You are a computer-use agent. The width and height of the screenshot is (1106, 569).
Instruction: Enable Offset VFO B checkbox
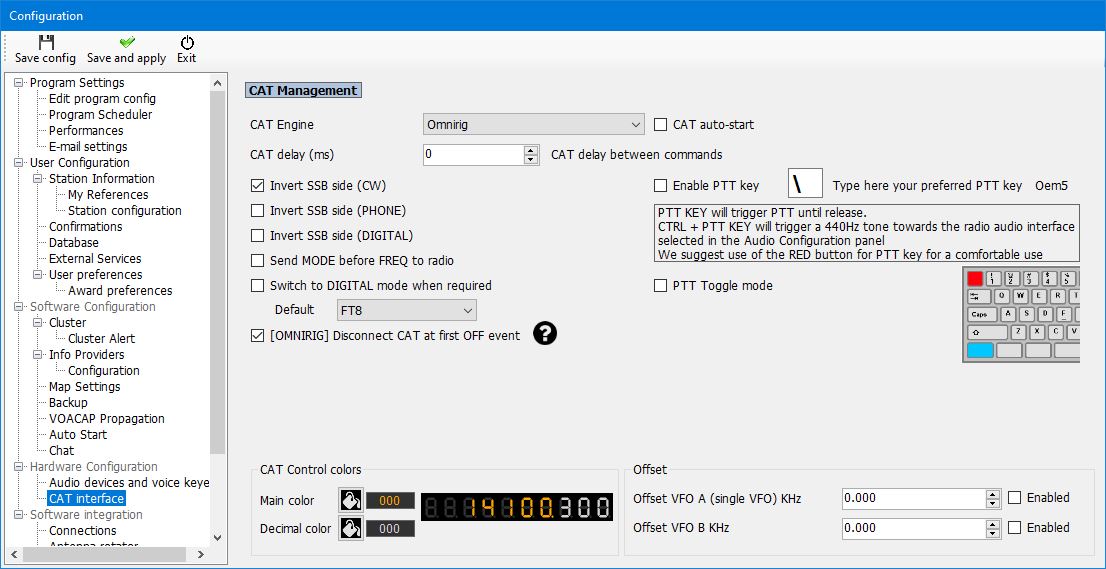[x=1014, y=527]
